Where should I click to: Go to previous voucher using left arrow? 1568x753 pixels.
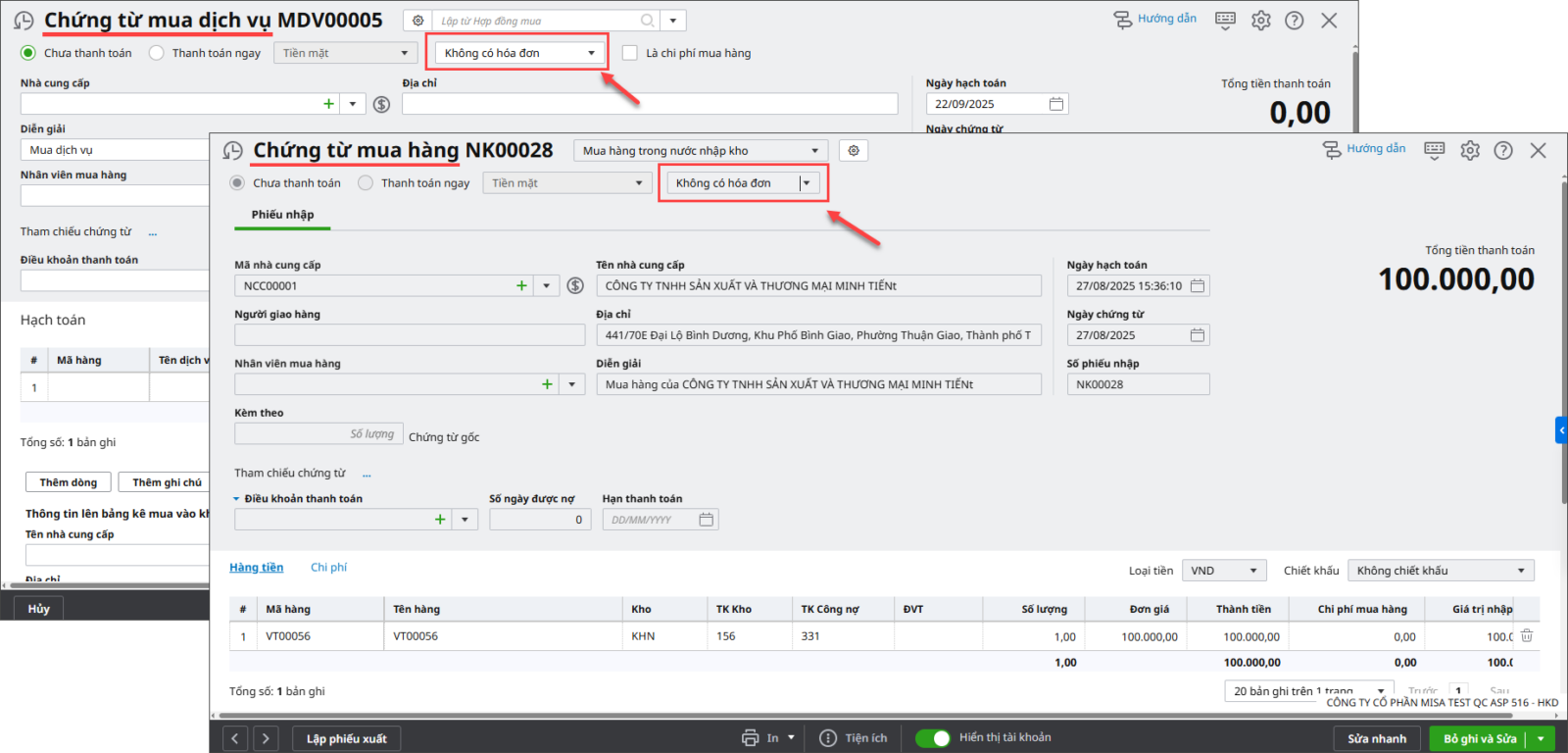point(235,738)
